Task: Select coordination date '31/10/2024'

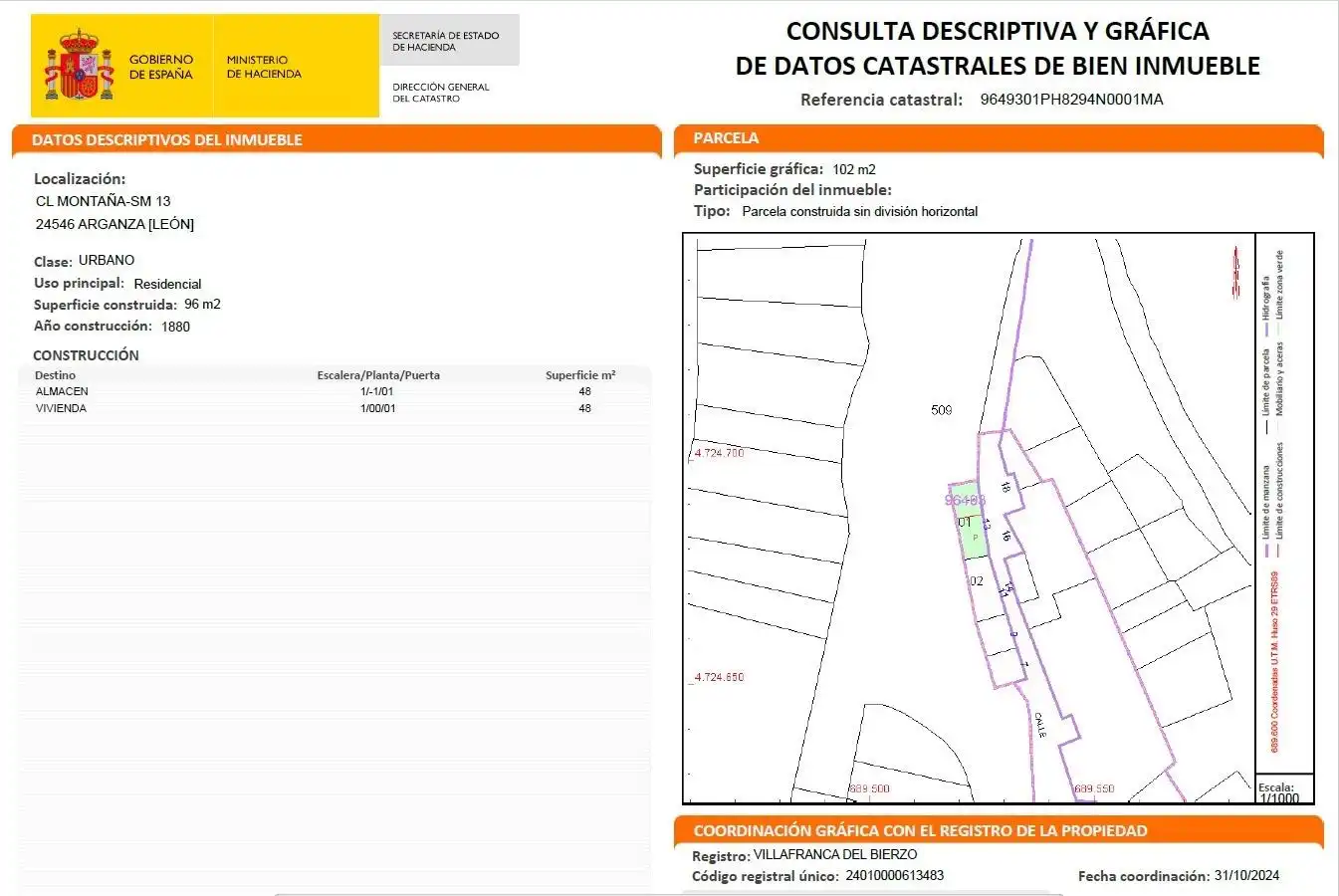Action: (x=1246, y=876)
